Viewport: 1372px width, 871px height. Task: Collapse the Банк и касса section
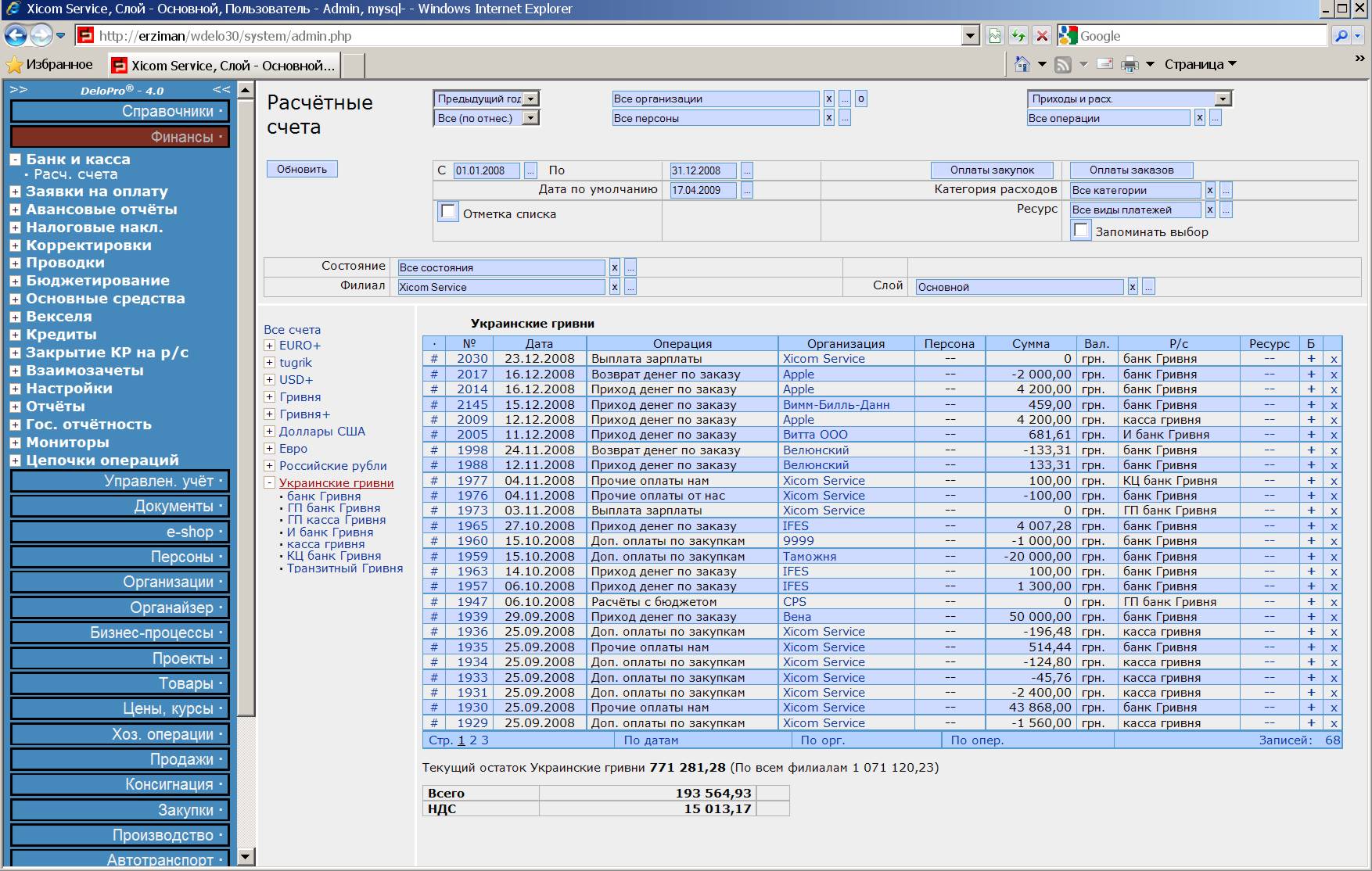point(15,160)
